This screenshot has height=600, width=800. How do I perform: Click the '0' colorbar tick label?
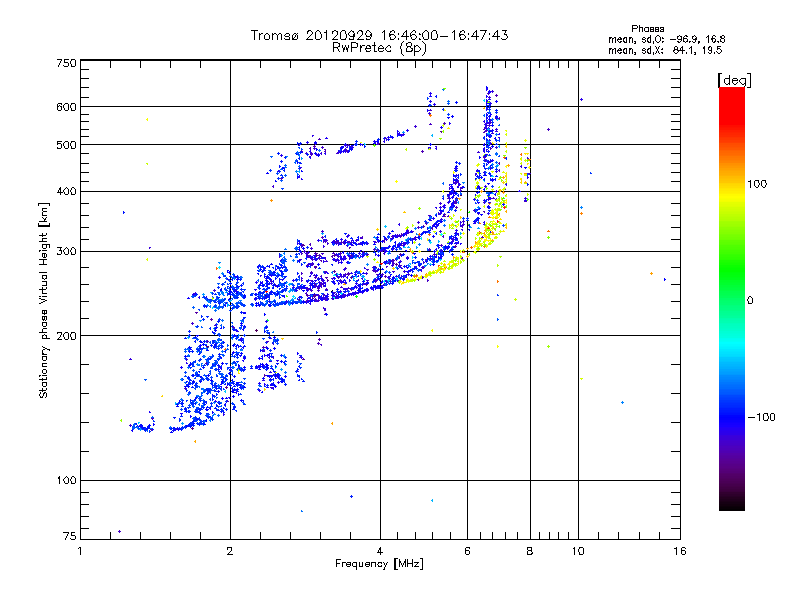click(x=750, y=300)
